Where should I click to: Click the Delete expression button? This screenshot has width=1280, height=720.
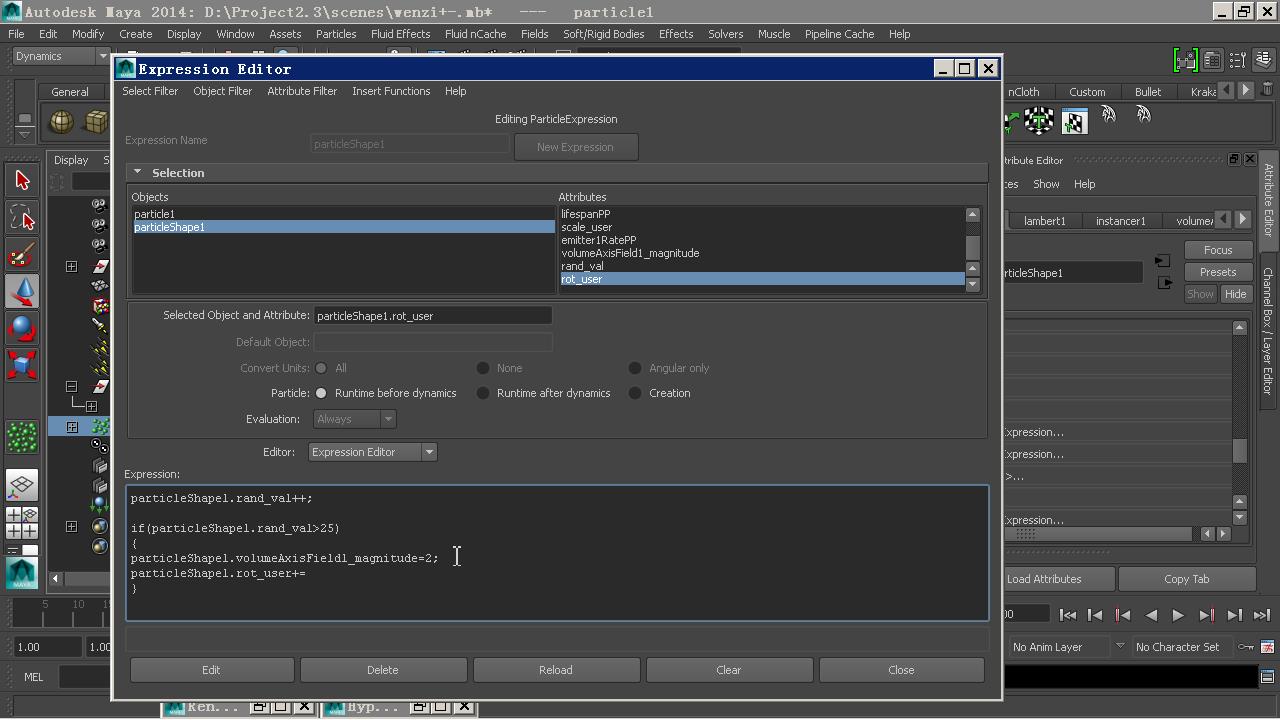[382, 670]
